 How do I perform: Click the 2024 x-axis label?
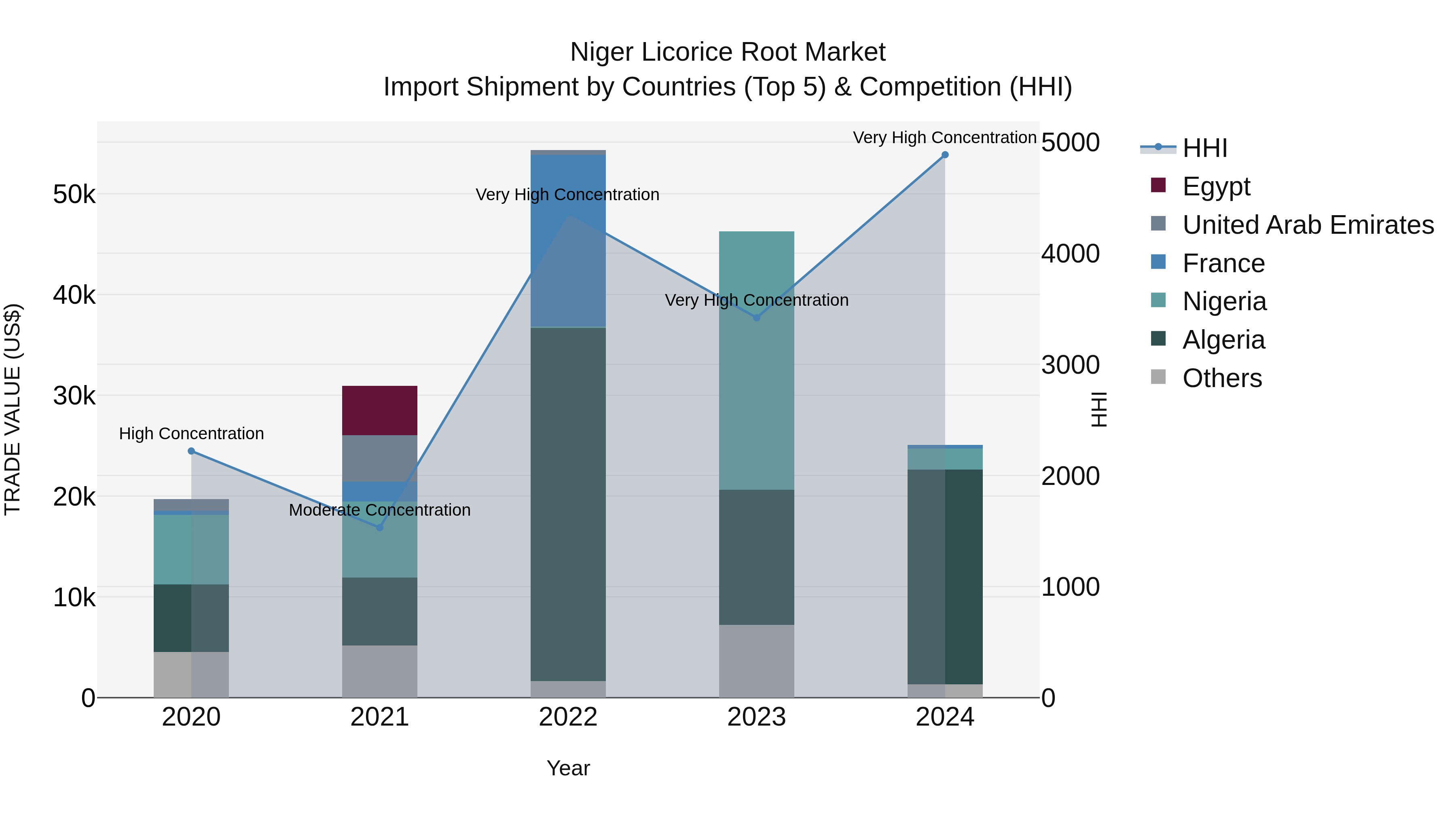[x=945, y=717]
